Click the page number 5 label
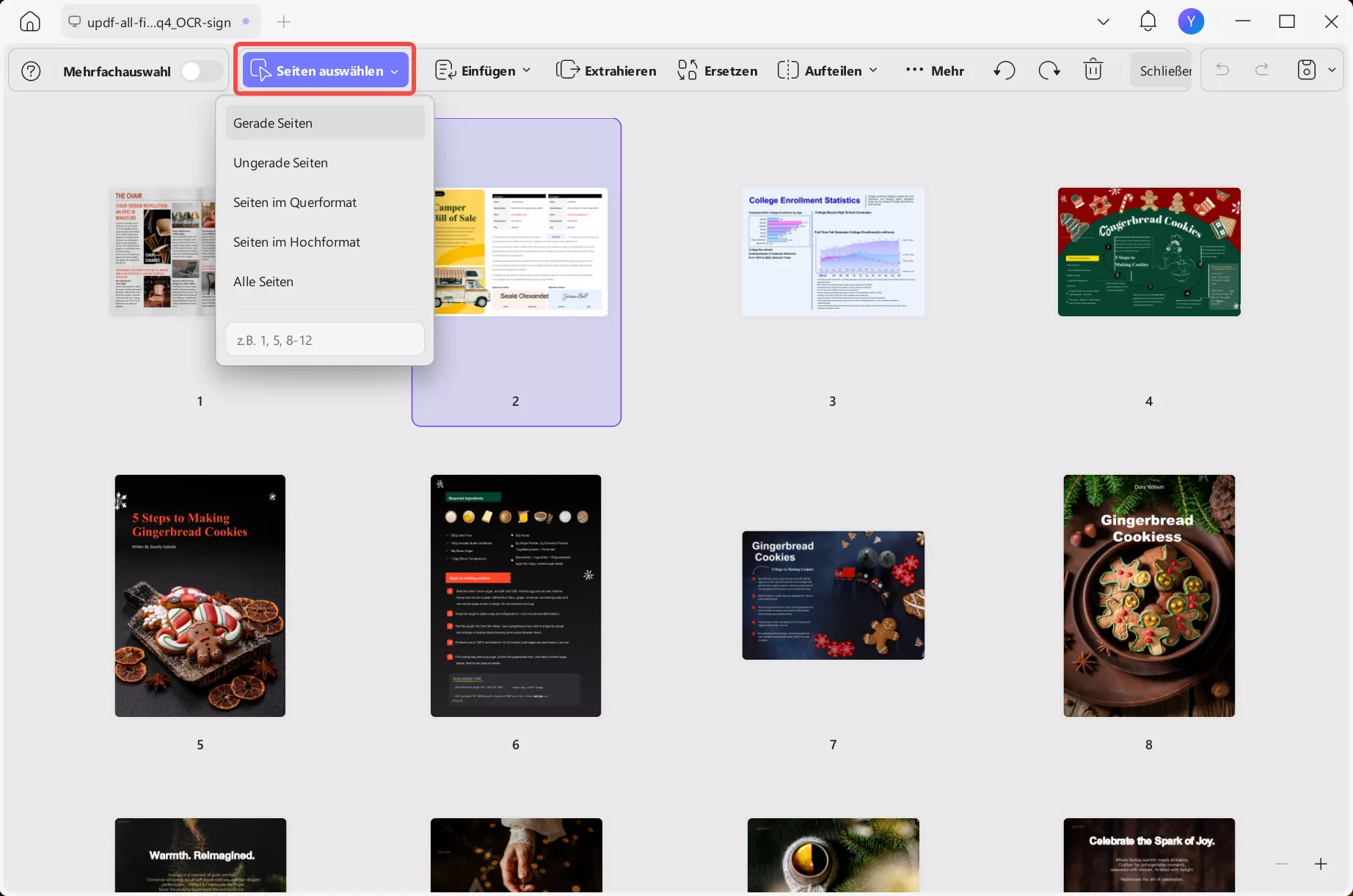The image size is (1353, 896). pyautogui.click(x=200, y=744)
